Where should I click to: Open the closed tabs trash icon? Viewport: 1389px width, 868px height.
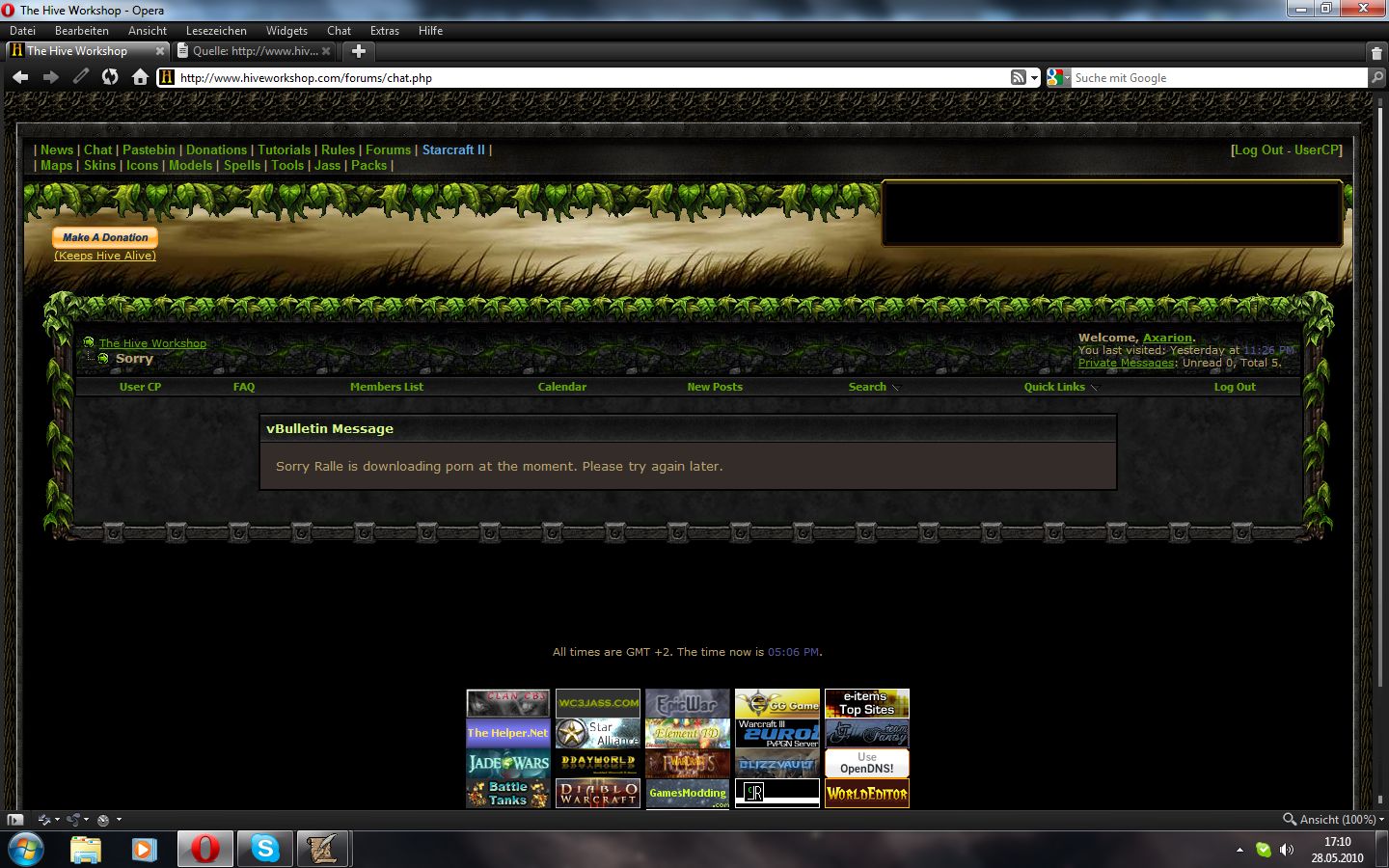point(1376,51)
